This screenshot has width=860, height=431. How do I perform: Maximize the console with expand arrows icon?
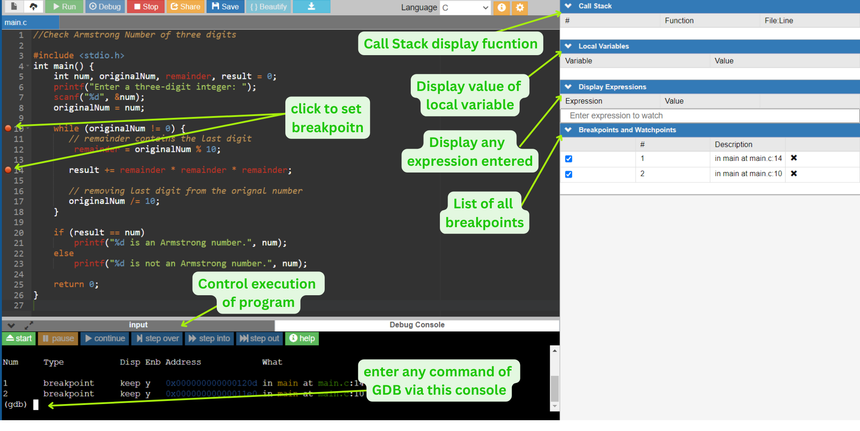[x=29, y=325]
